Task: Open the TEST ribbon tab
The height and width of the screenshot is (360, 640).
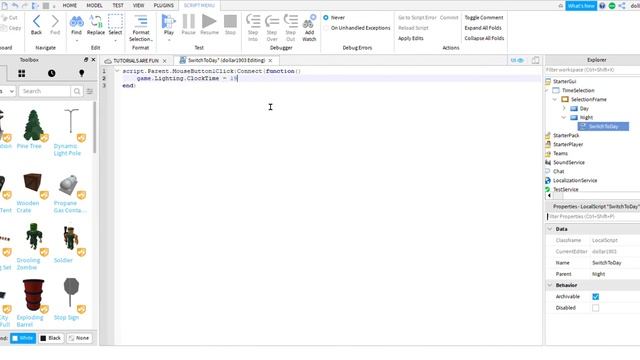Action: (x=118, y=5)
